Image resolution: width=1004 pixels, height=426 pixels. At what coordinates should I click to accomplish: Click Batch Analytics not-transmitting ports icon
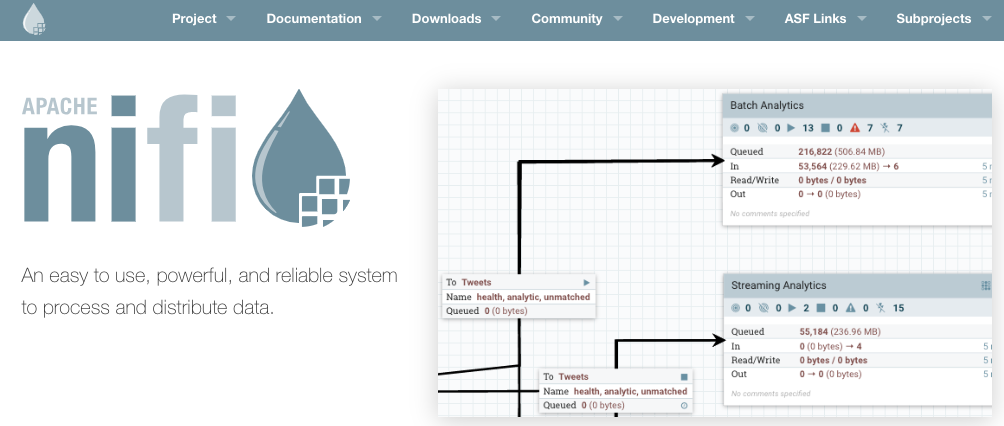coord(762,128)
